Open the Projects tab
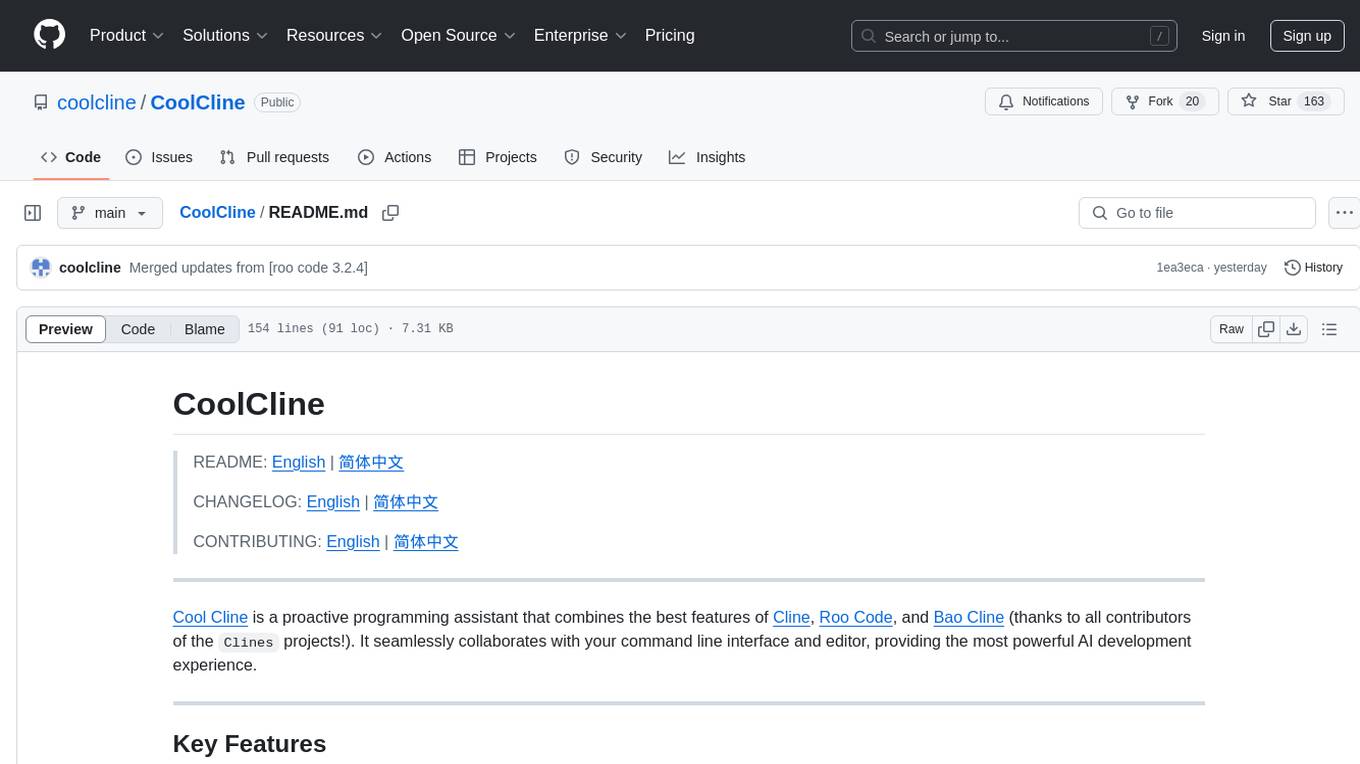The height and width of the screenshot is (764, 1360). click(x=498, y=157)
